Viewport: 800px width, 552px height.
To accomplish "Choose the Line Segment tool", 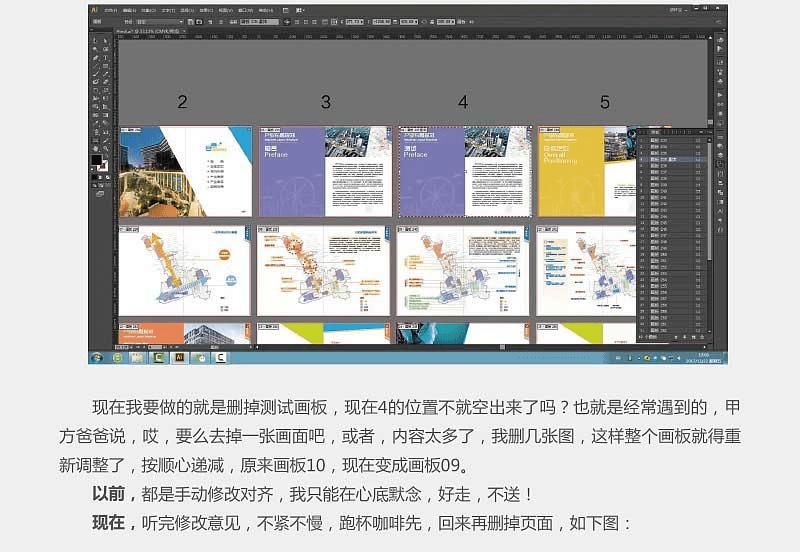I will (x=95, y=66).
